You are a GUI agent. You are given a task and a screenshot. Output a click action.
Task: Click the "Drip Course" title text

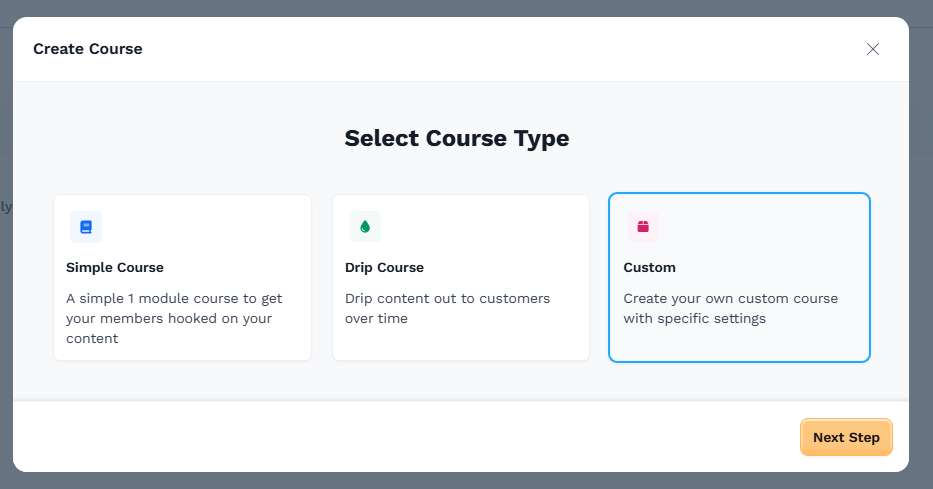[x=385, y=267]
